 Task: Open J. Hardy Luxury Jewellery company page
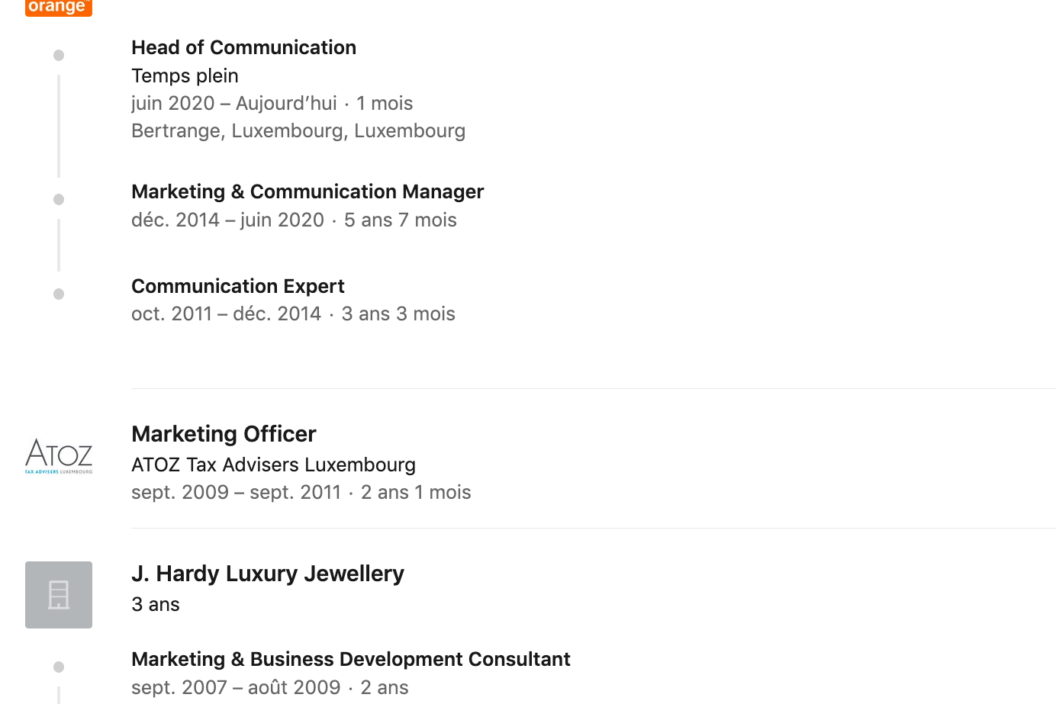267,574
